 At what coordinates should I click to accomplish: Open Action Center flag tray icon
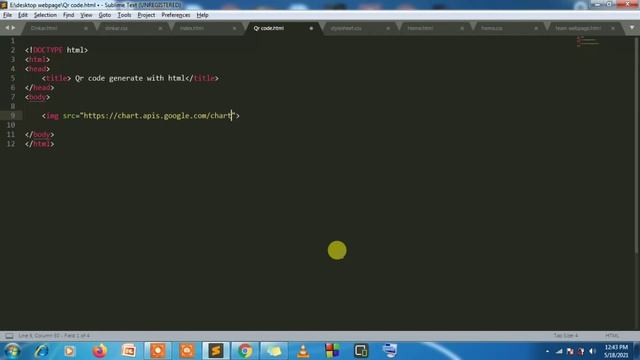(x=570, y=351)
